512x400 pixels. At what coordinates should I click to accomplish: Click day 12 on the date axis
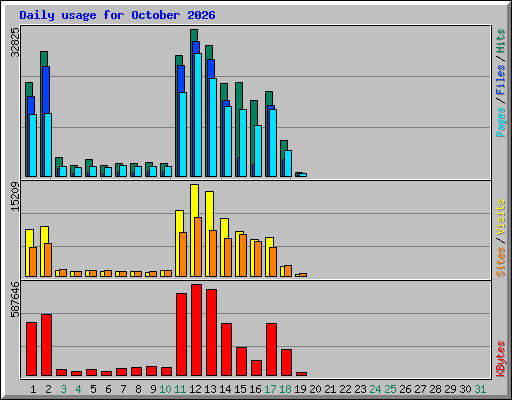pyautogui.click(x=195, y=389)
